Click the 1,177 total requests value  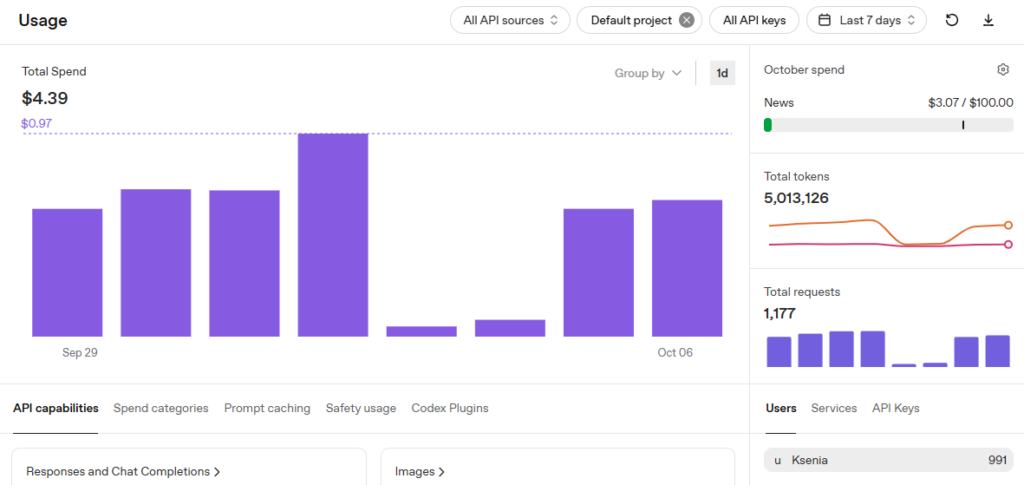click(780, 313)
